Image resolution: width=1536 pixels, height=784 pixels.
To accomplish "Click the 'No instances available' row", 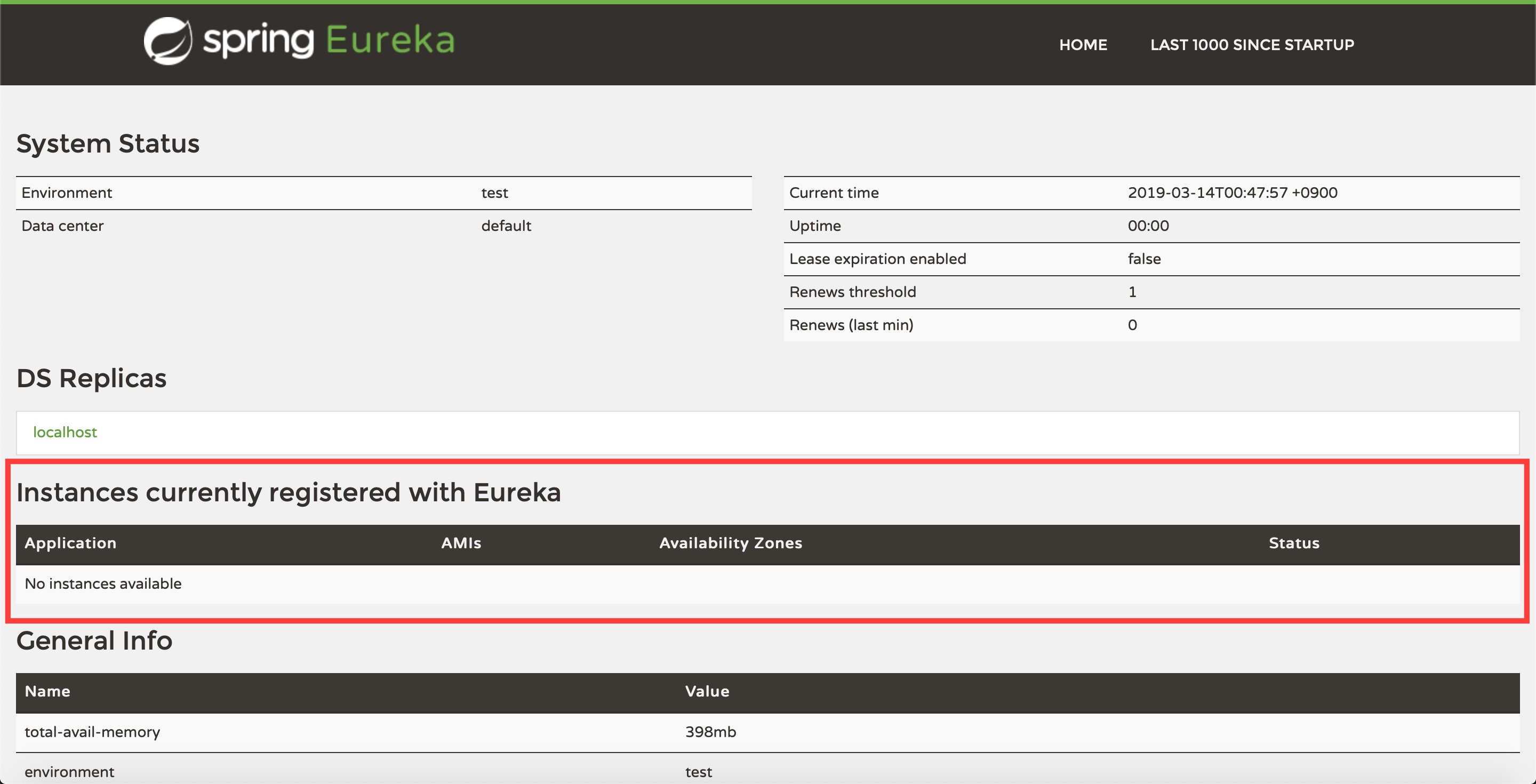I will coord(767,583).
